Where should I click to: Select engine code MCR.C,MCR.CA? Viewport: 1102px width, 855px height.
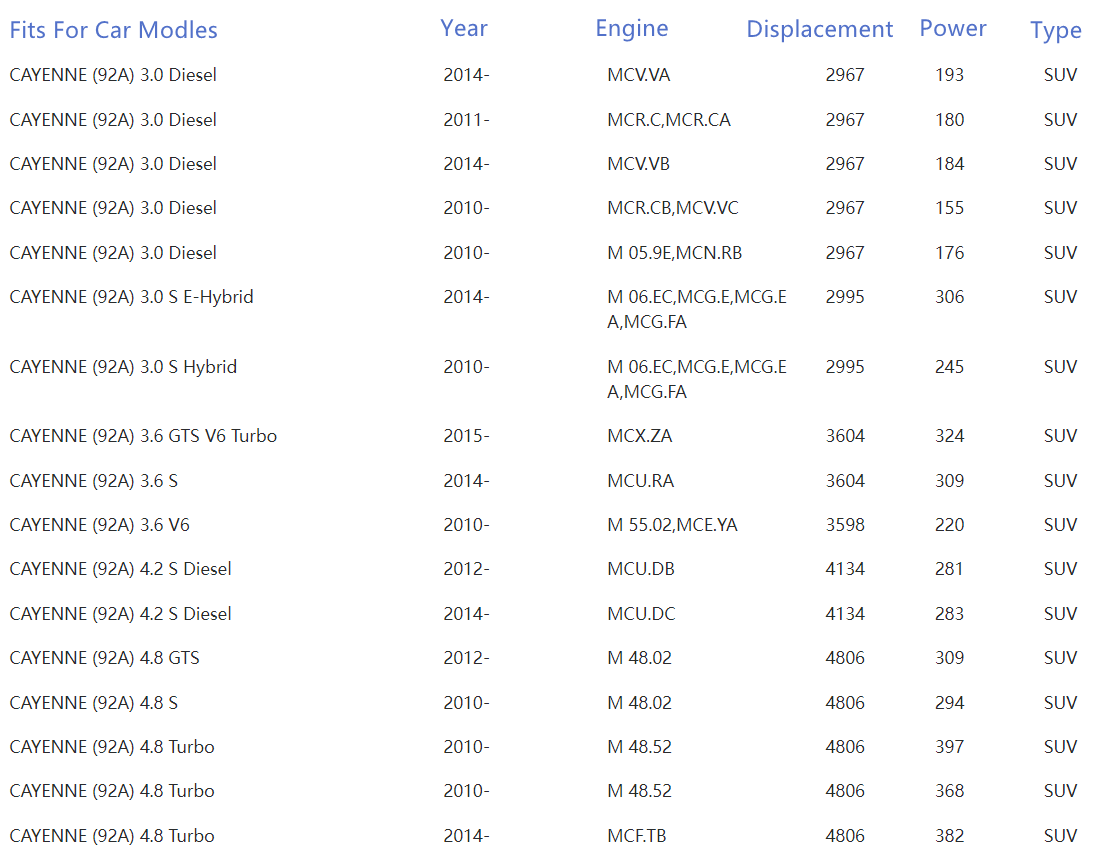click(668, 120)
